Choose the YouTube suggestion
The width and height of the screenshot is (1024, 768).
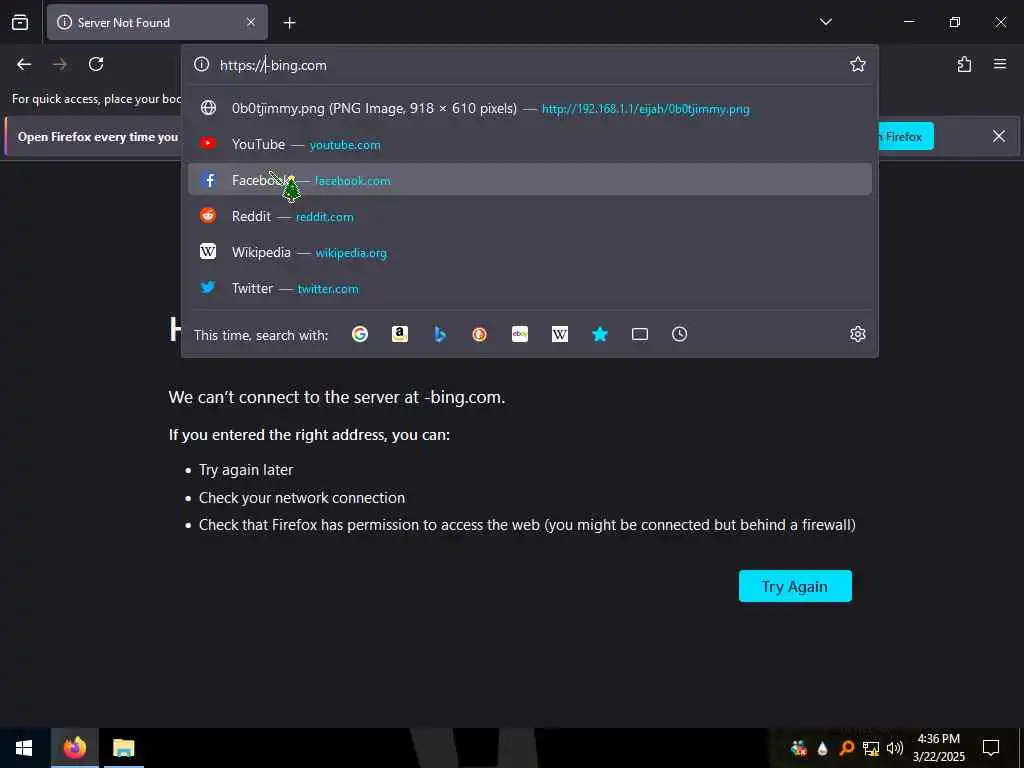click(530, 144)
